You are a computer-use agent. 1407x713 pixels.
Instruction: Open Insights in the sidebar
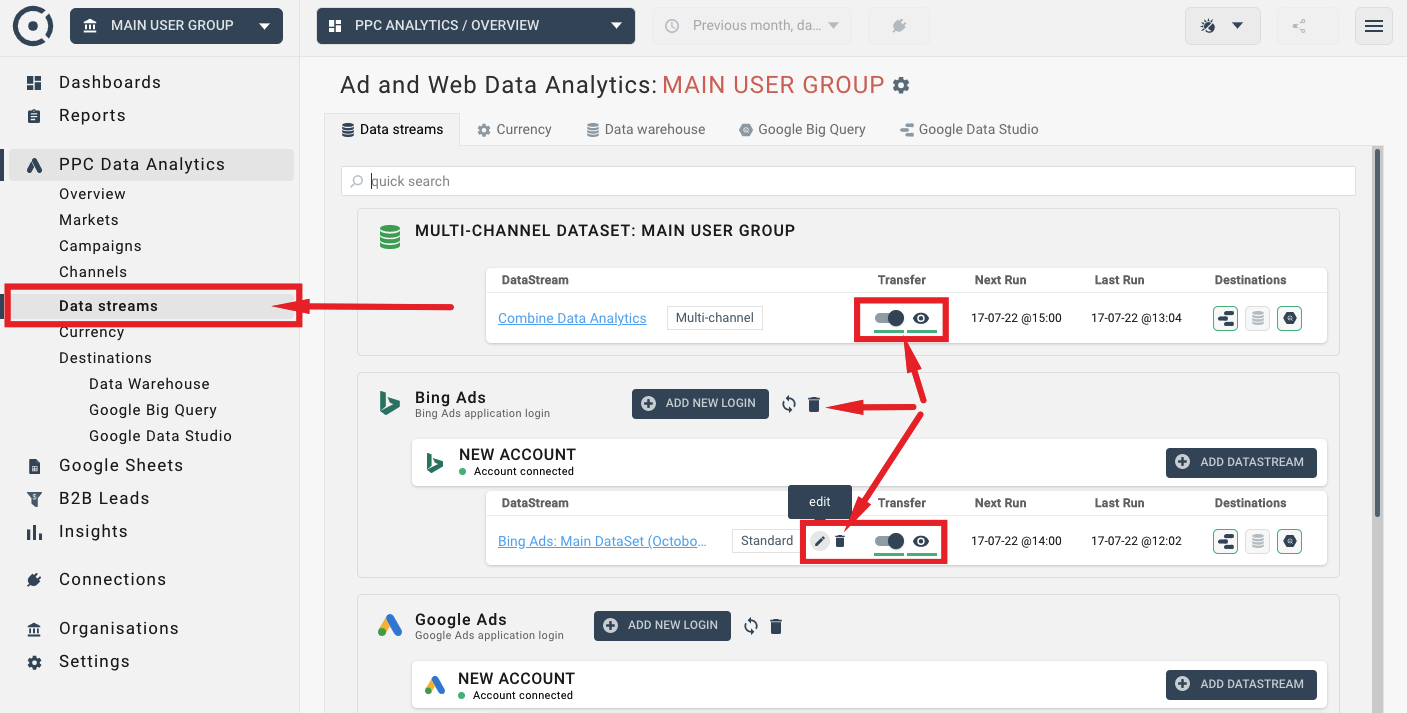click(x=93, y=531)
